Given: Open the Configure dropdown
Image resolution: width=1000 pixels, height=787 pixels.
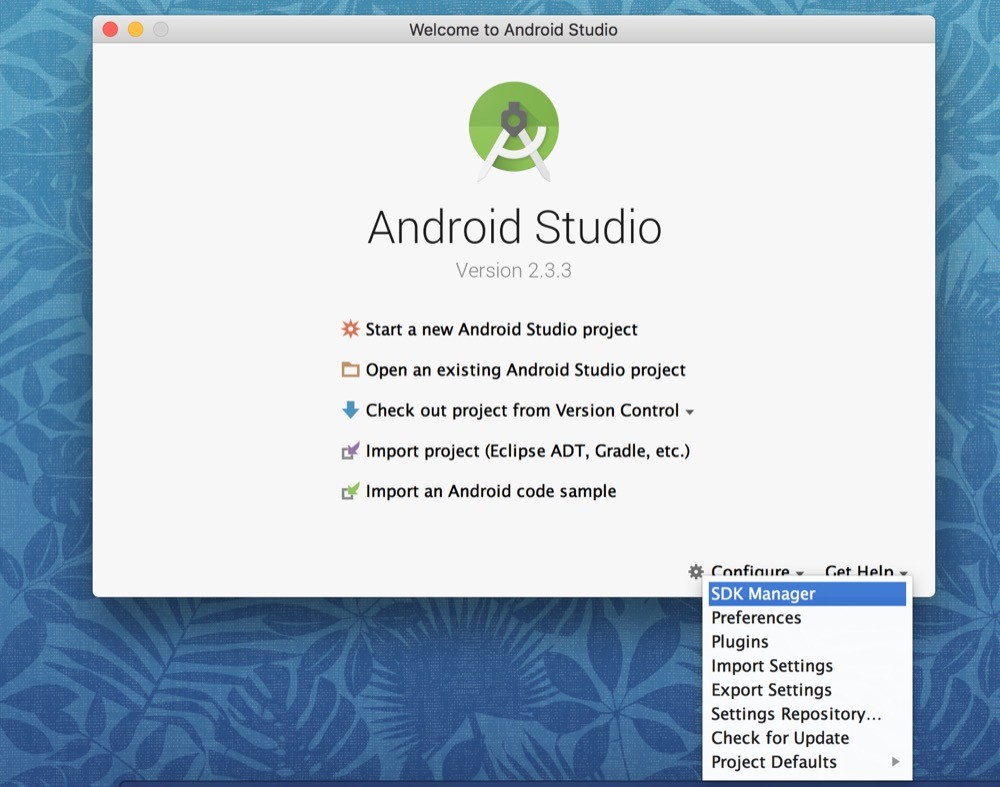Looking at the screenshot, I should [x=752, y=571].
